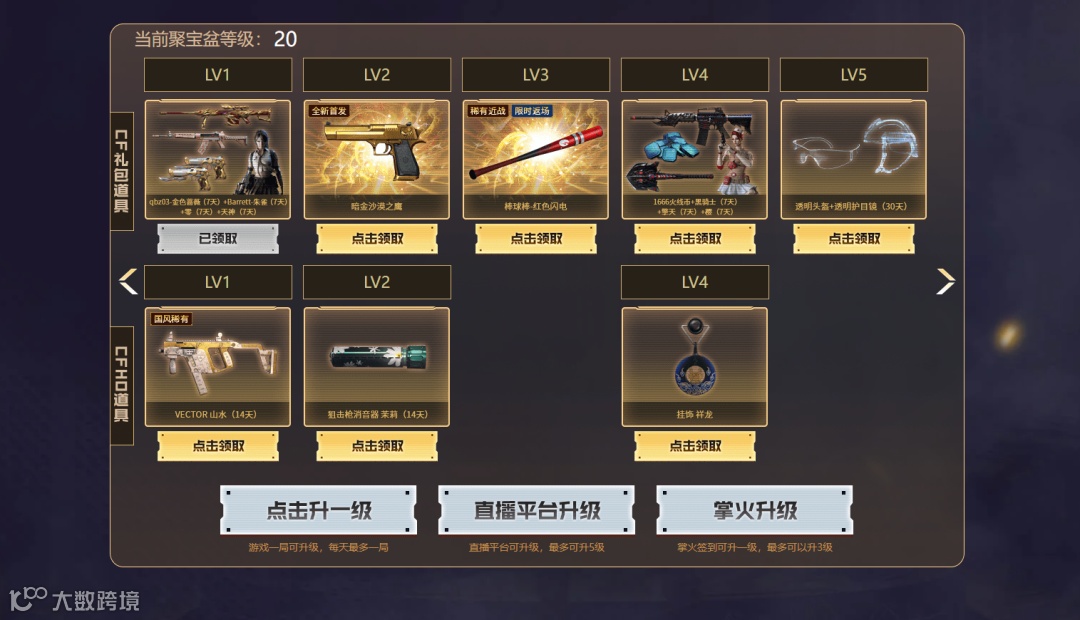
Task: Claim the LV5 transparent helmet reward
Action: coord(854,239)
